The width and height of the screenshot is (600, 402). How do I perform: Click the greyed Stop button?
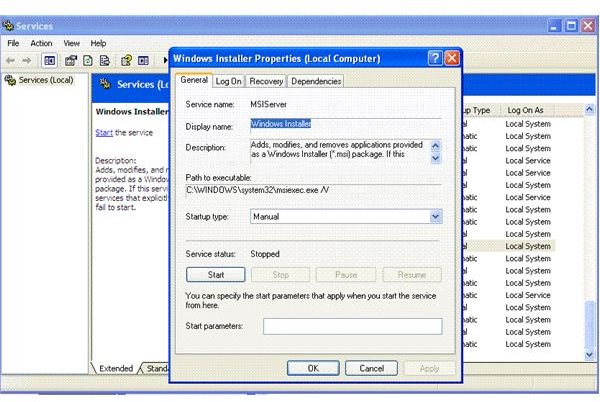(x=280, y=275)
